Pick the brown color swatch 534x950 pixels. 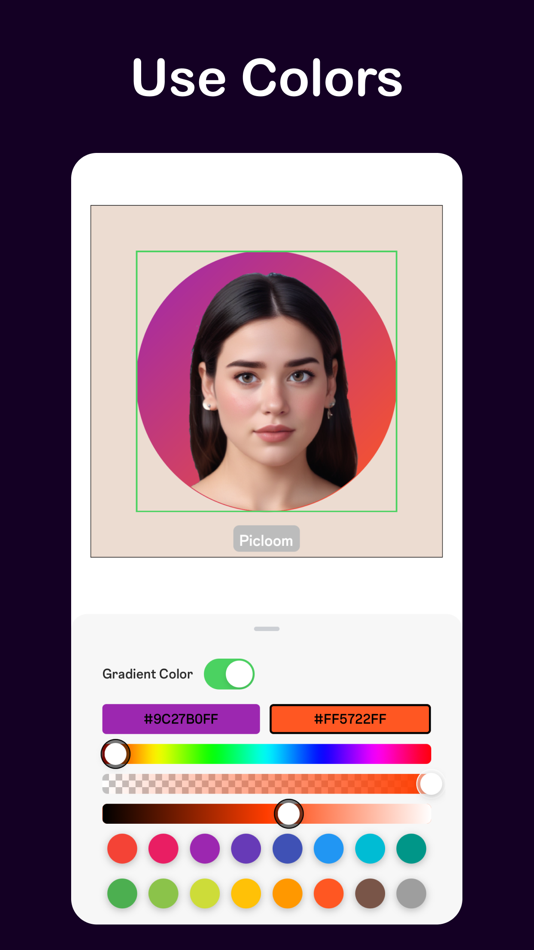tap(370, 893)
